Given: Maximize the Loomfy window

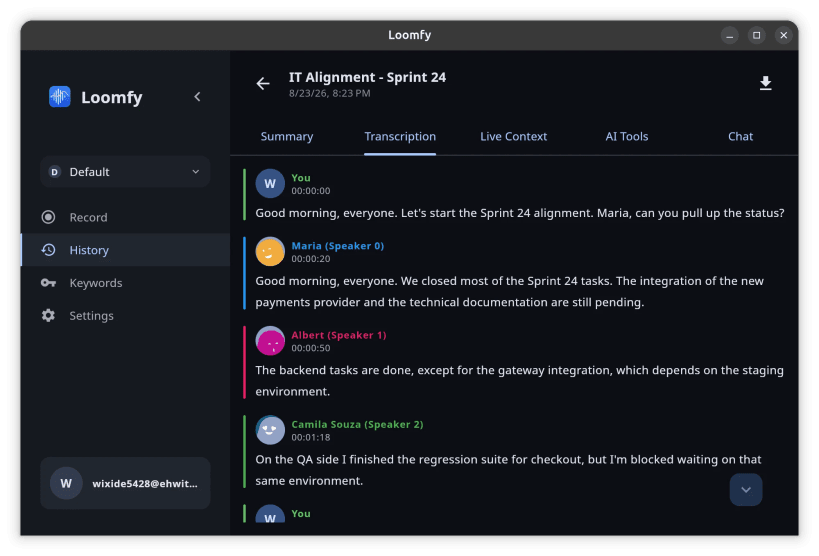Looking at the screenshot, I should tap(756, 35).
